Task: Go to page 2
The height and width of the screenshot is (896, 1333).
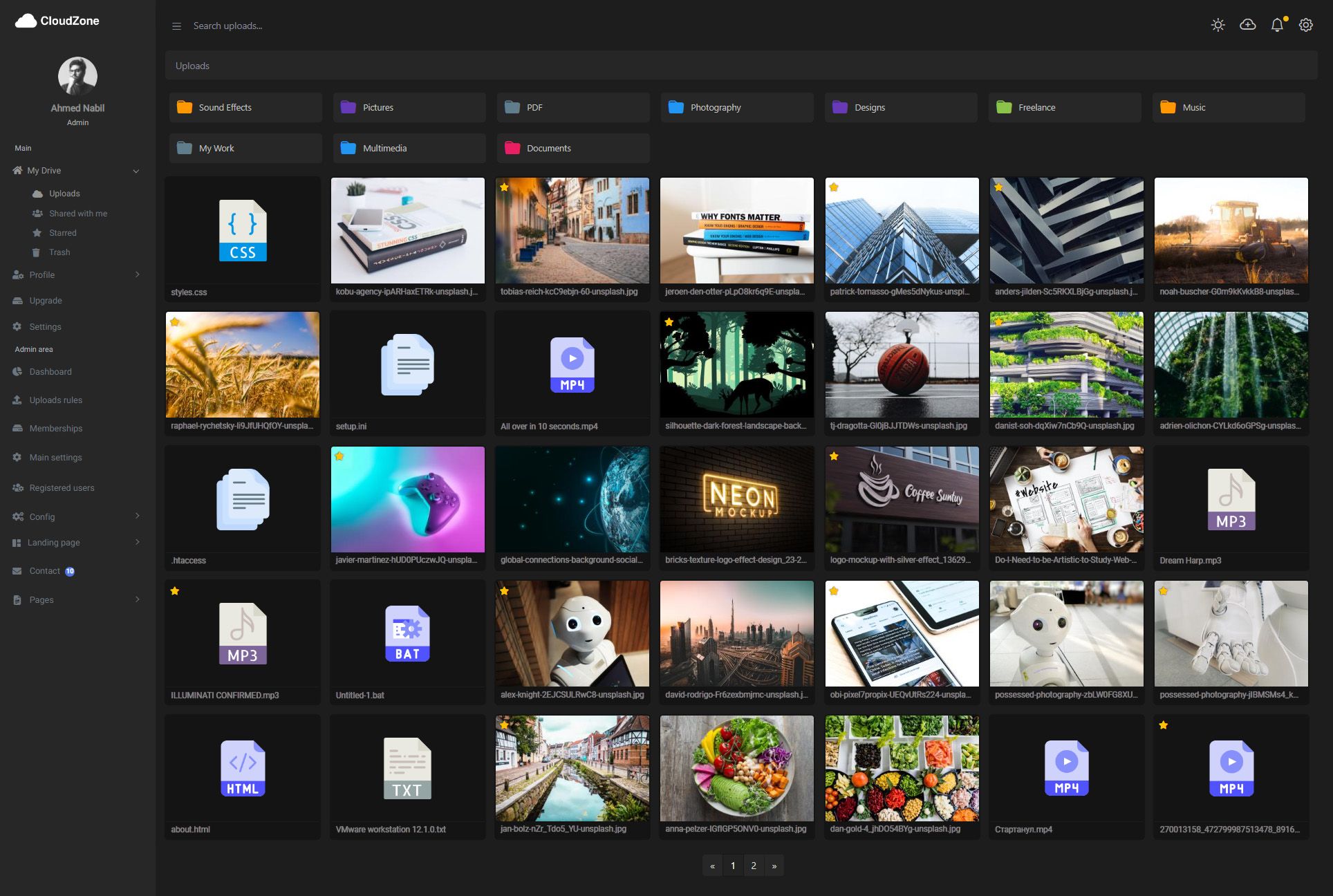Action: [754, 866]
